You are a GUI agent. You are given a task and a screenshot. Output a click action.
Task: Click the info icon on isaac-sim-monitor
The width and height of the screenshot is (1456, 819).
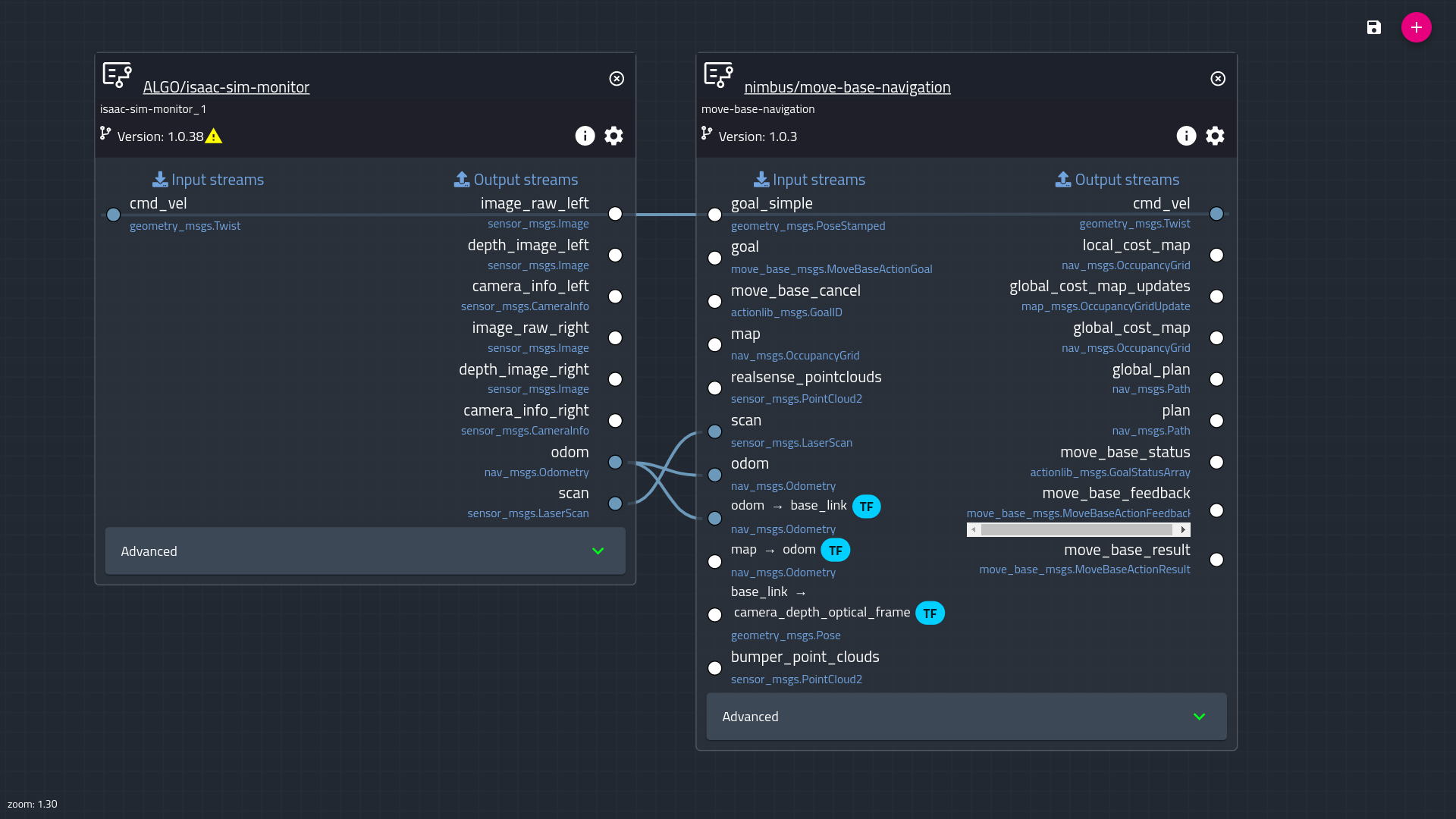pyautogui.click(x=585, y=136)
